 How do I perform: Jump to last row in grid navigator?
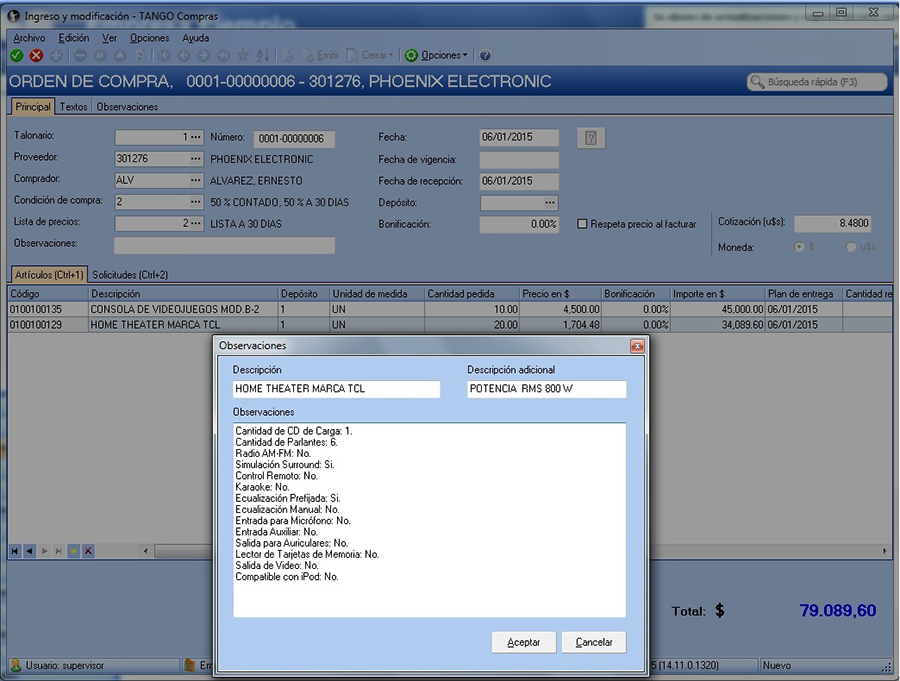(x=59, y=551)
